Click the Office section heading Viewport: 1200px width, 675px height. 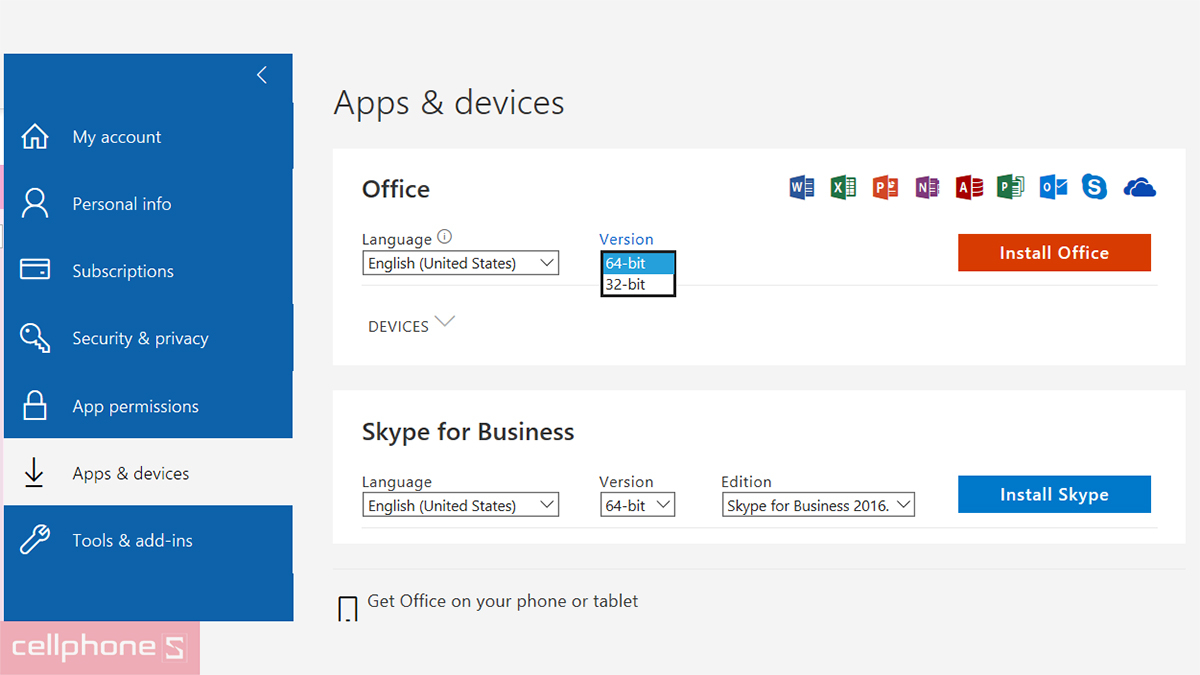pos(396,189)
